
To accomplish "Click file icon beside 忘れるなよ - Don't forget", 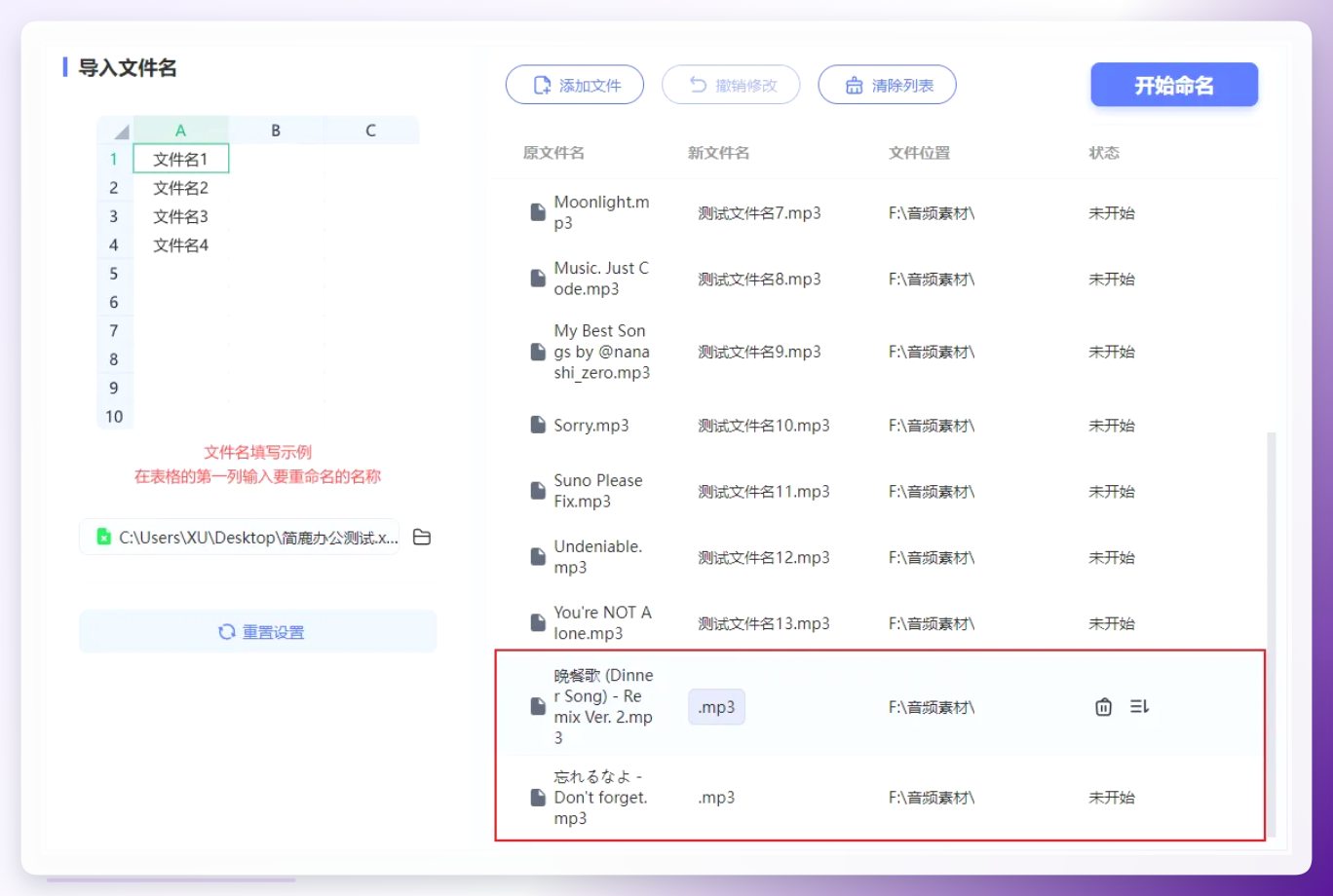I will pyautogui.click(x=538, y=798).
